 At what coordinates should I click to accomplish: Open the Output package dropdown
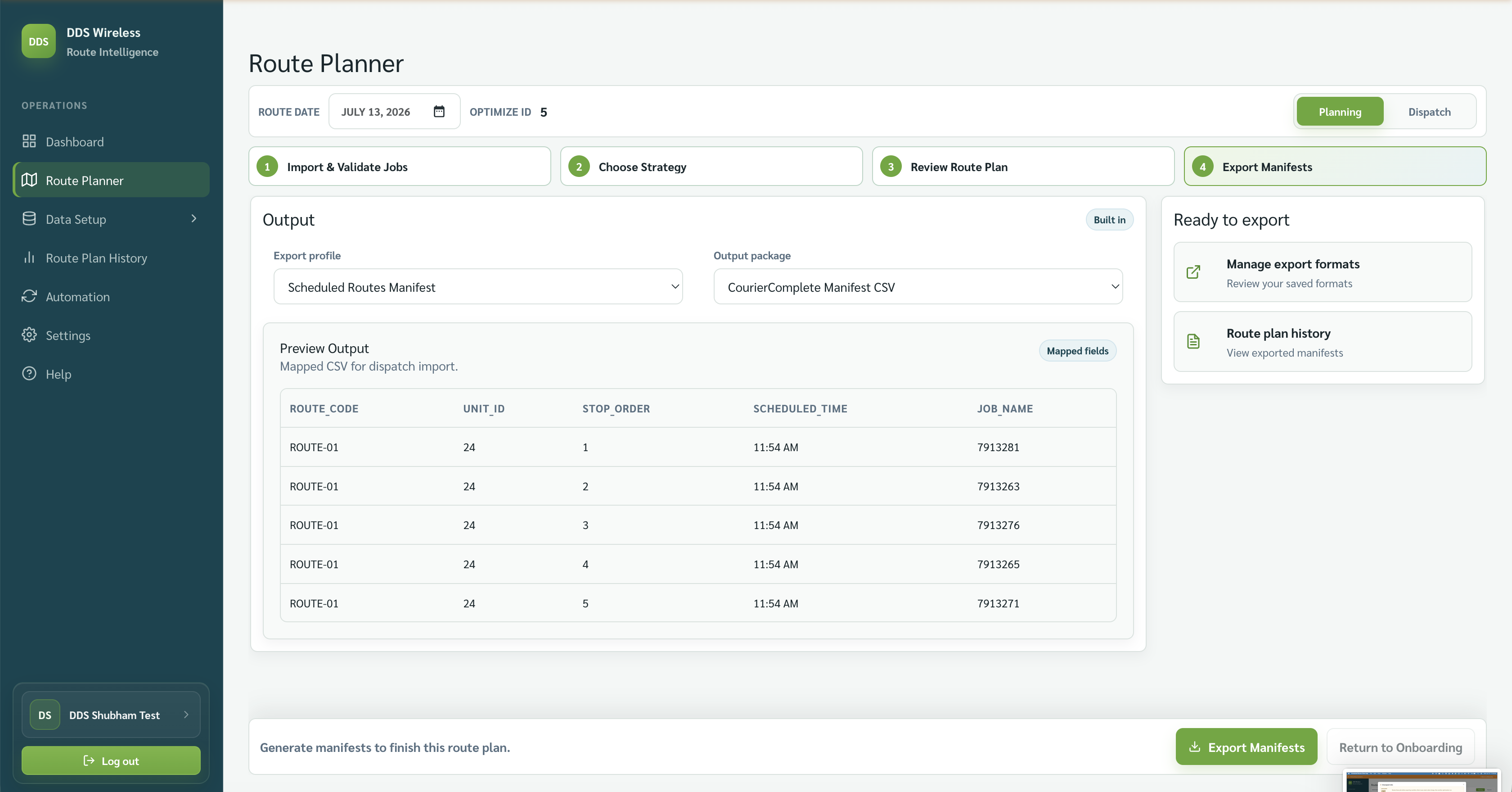918,287
